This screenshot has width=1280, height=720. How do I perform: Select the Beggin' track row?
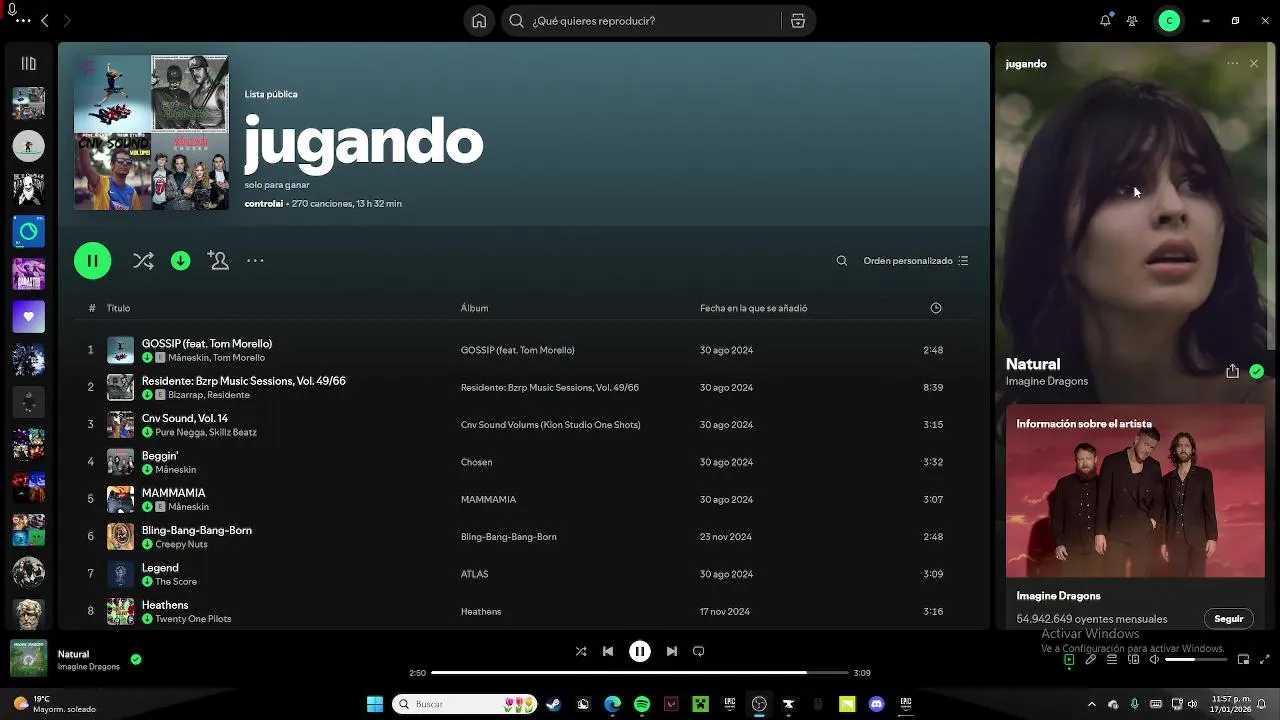(x=523, y=462)
